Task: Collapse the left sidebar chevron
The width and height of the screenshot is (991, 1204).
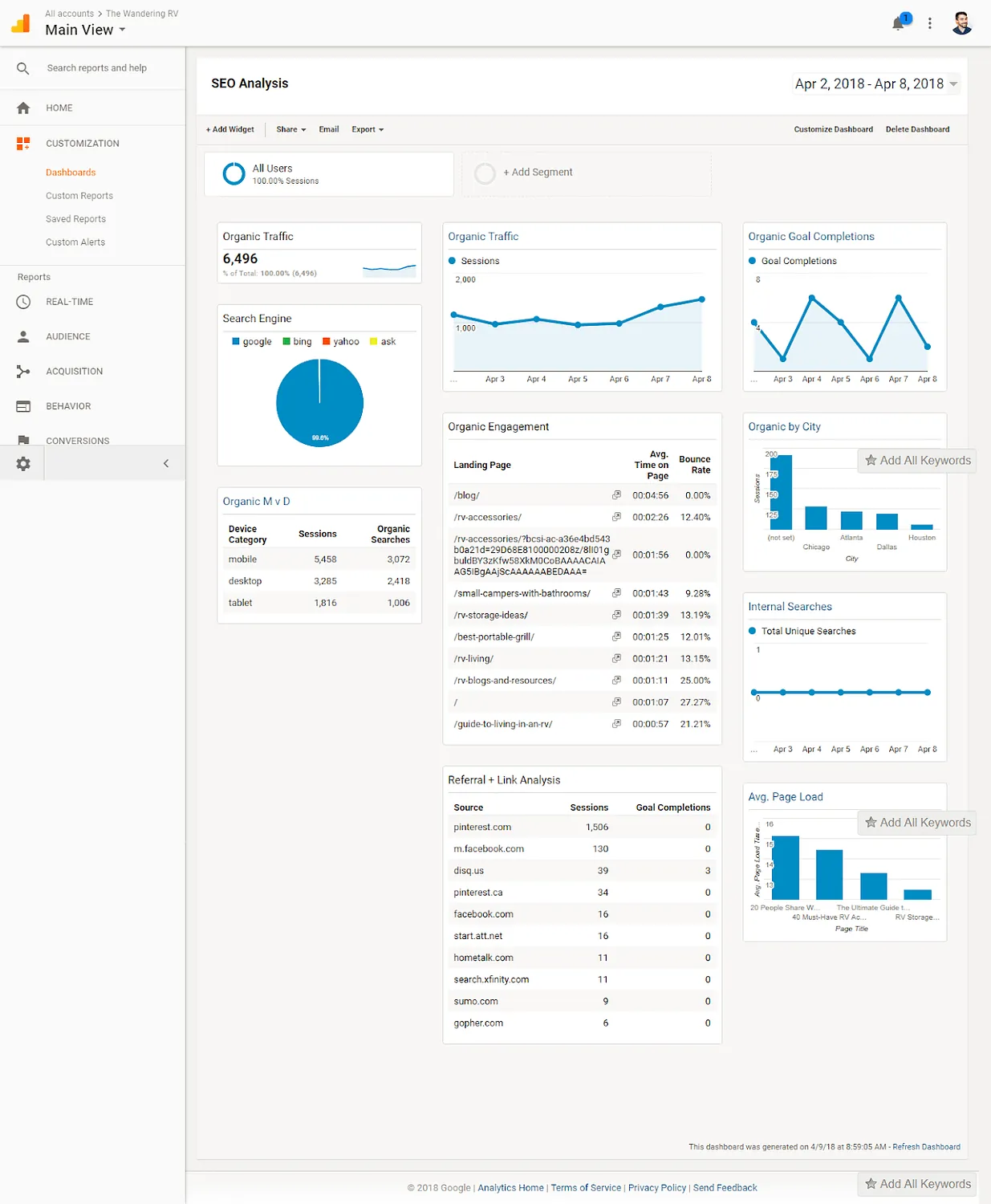Action: (x=166, y=463)
